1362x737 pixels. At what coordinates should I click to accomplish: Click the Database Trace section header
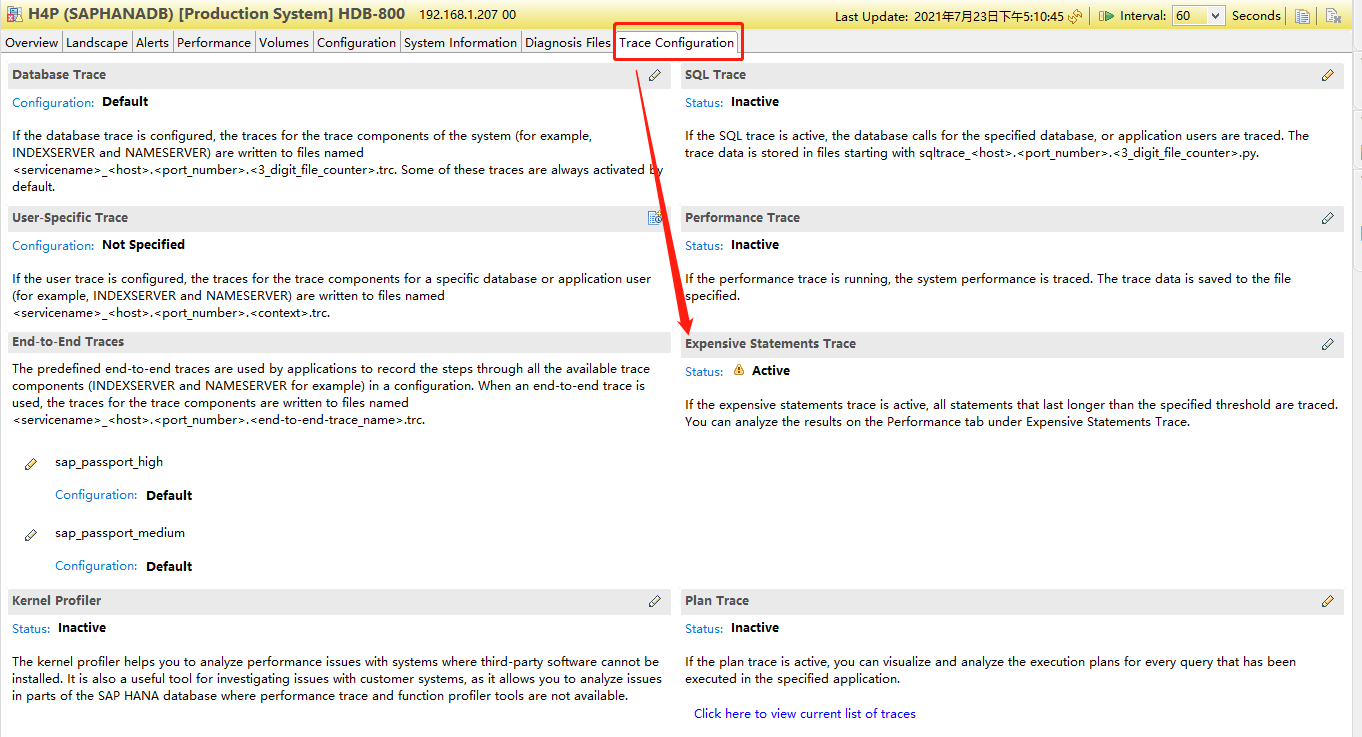coord(59,75)
